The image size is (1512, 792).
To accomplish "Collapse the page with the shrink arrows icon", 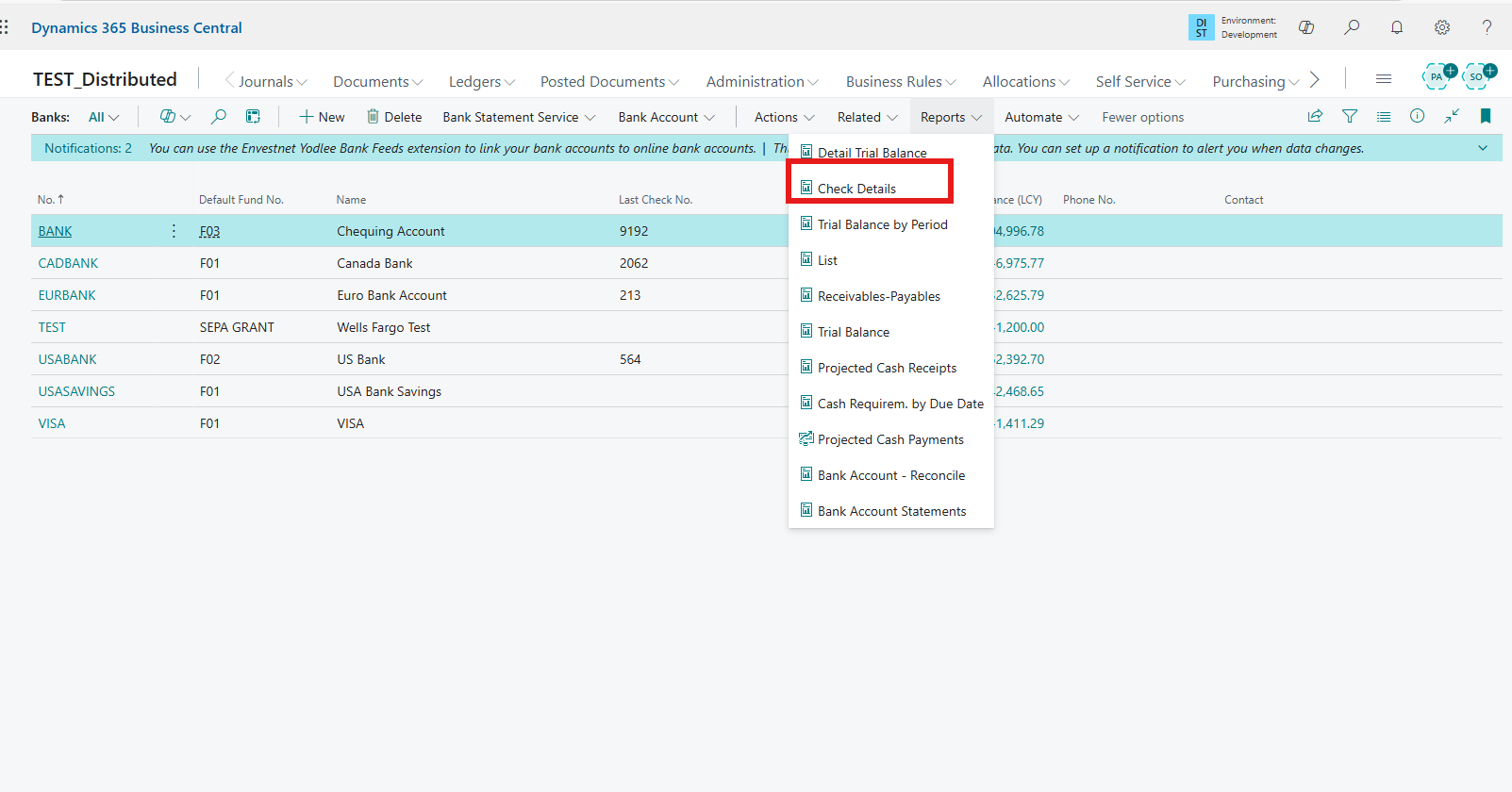I will [1452, 116].
